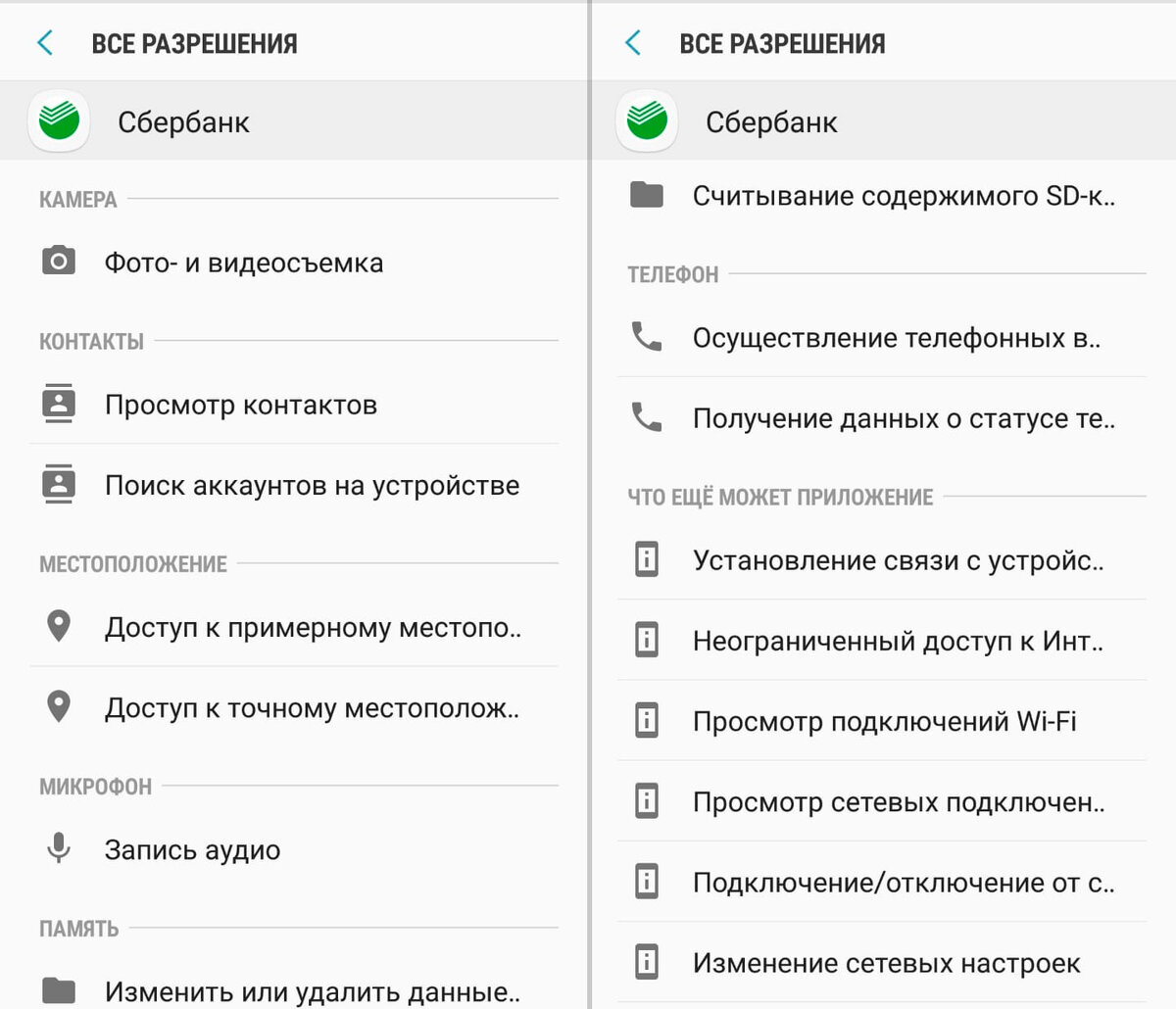The width and height of the screenshot is (1176, 1009).
Task: Tap info icon beside Просмотр сетевых подключен..
Action: pos(647,800)
